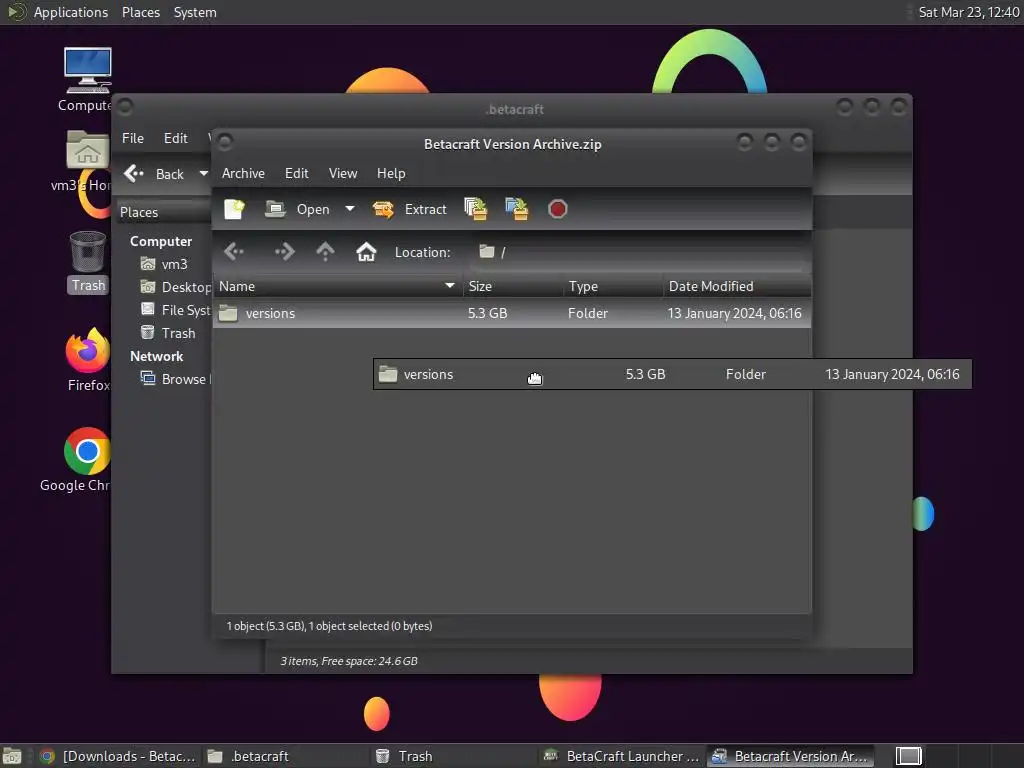Switch to .betacraft window in taskbar

285,756
